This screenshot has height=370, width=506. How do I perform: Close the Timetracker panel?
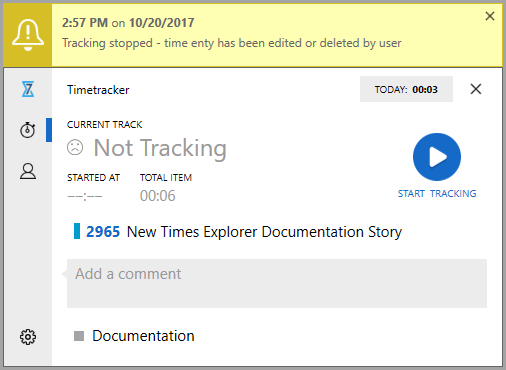[x=476, y=89]
